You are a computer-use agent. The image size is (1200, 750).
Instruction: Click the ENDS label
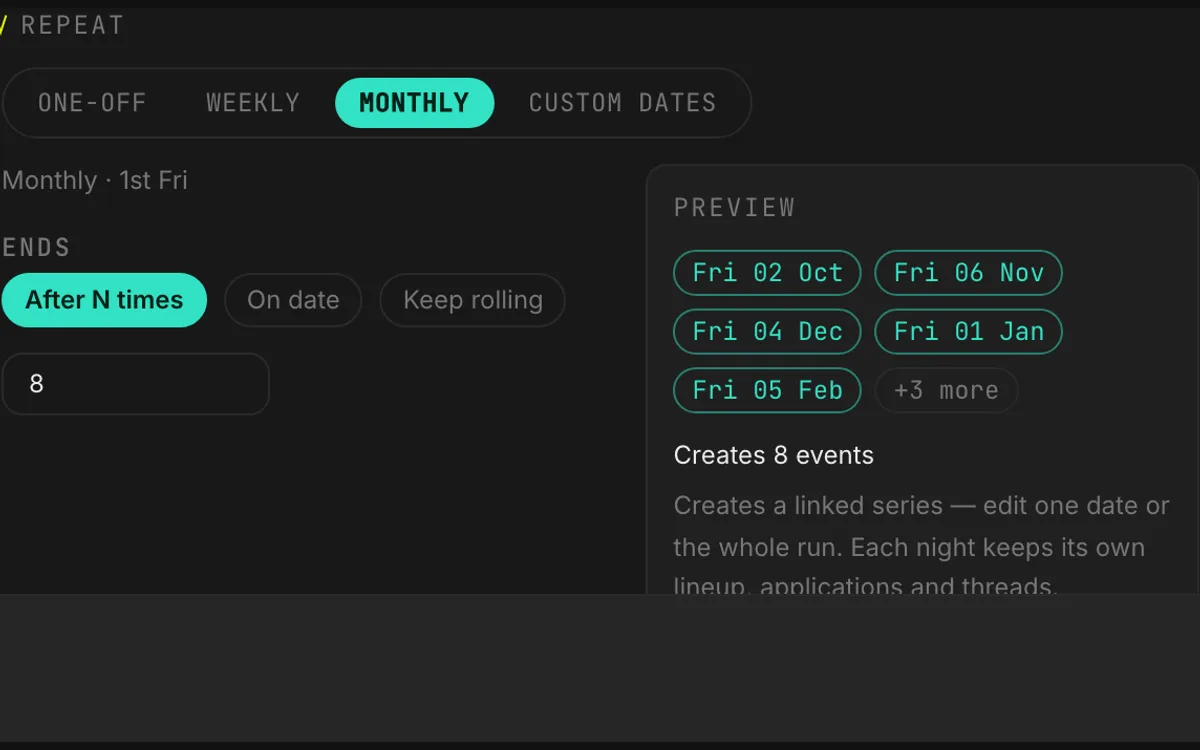click(x=36, y=248)
